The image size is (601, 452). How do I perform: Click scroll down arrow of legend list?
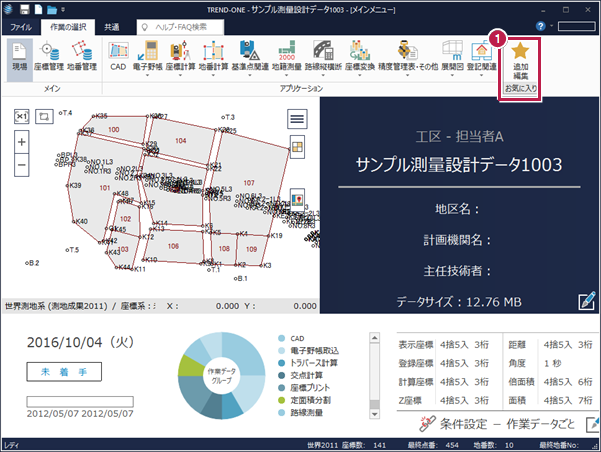tap(374, 414)
